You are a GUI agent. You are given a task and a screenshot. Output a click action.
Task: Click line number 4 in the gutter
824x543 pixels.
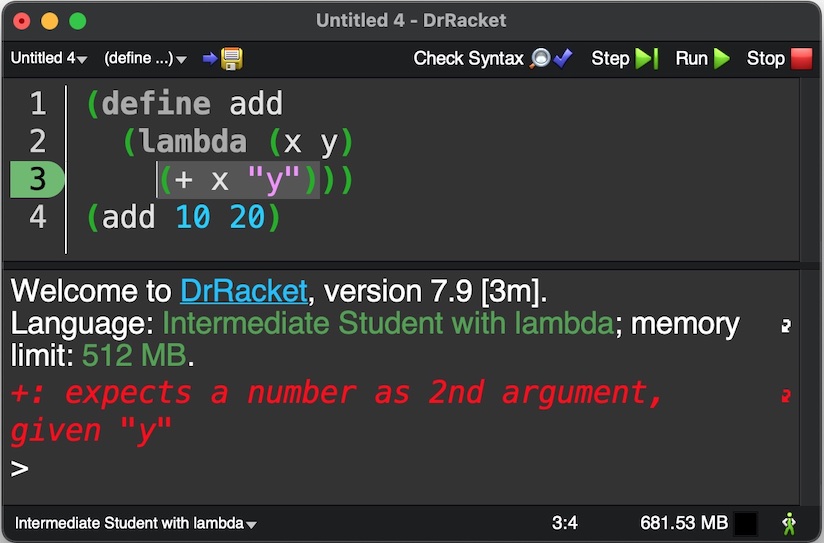coord(37,217)
